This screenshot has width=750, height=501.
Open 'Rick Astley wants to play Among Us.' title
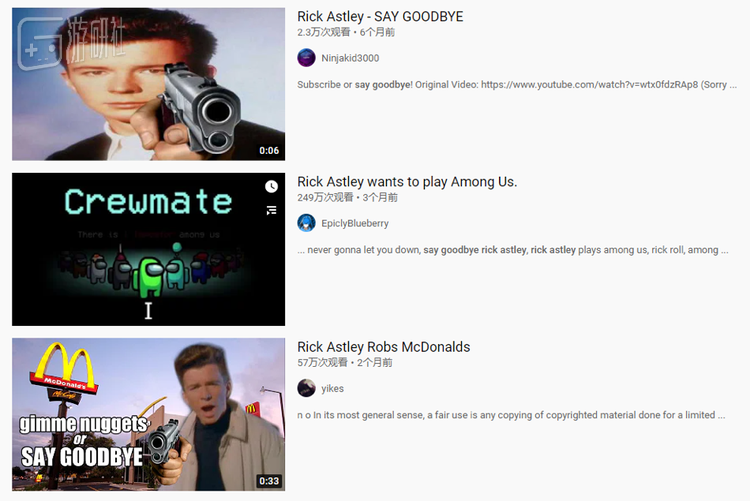(x=407, y=182)
